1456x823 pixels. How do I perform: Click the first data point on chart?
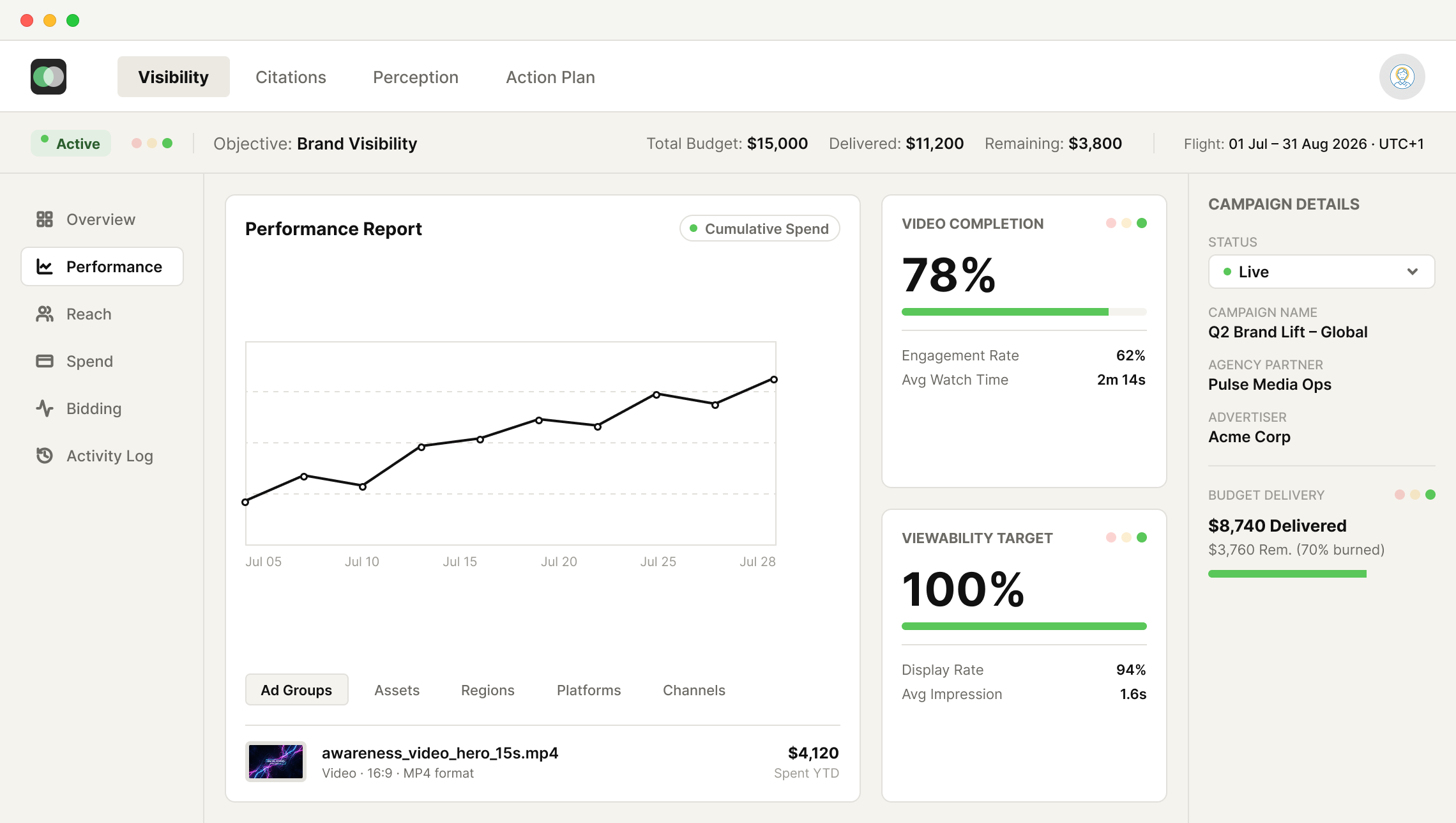245,502
